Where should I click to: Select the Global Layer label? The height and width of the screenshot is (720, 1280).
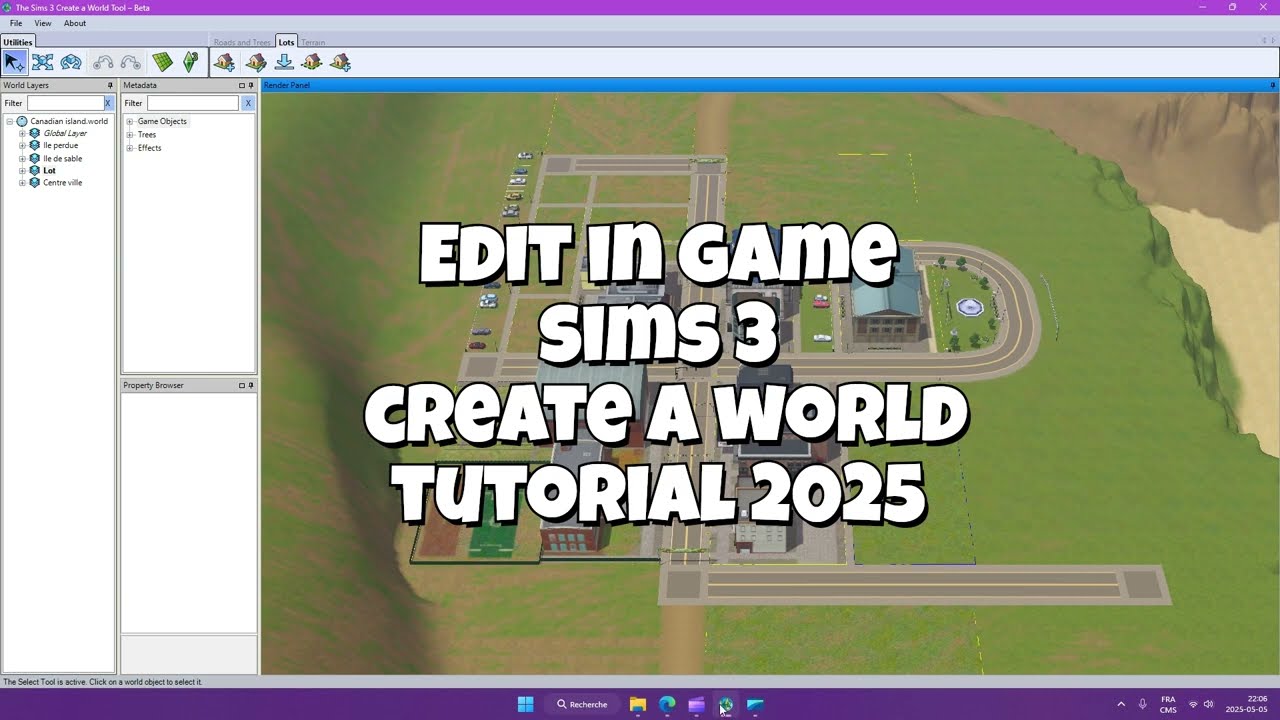[x=65, y=133]
